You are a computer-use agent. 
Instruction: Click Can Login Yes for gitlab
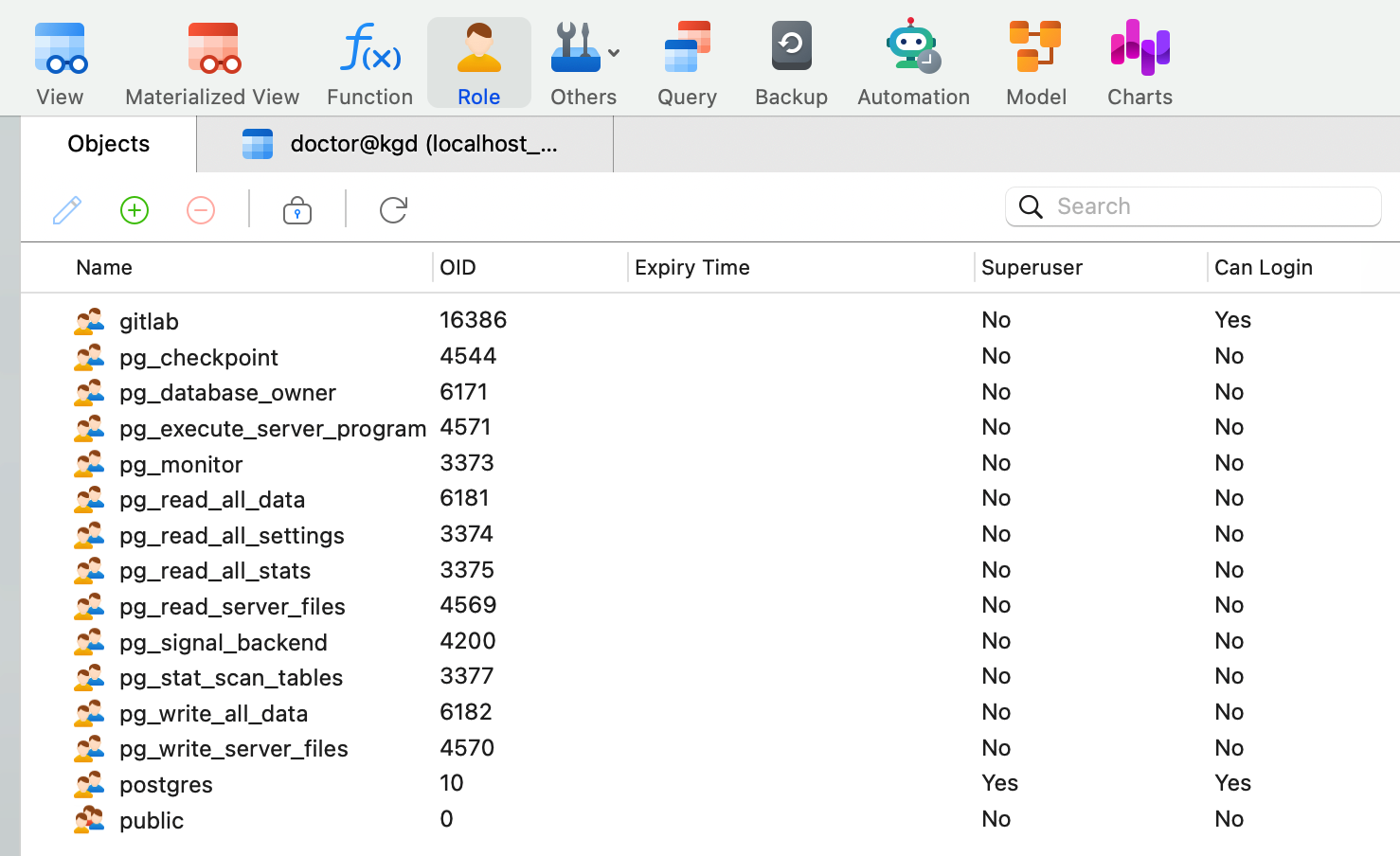click(x=1233, y=320)
